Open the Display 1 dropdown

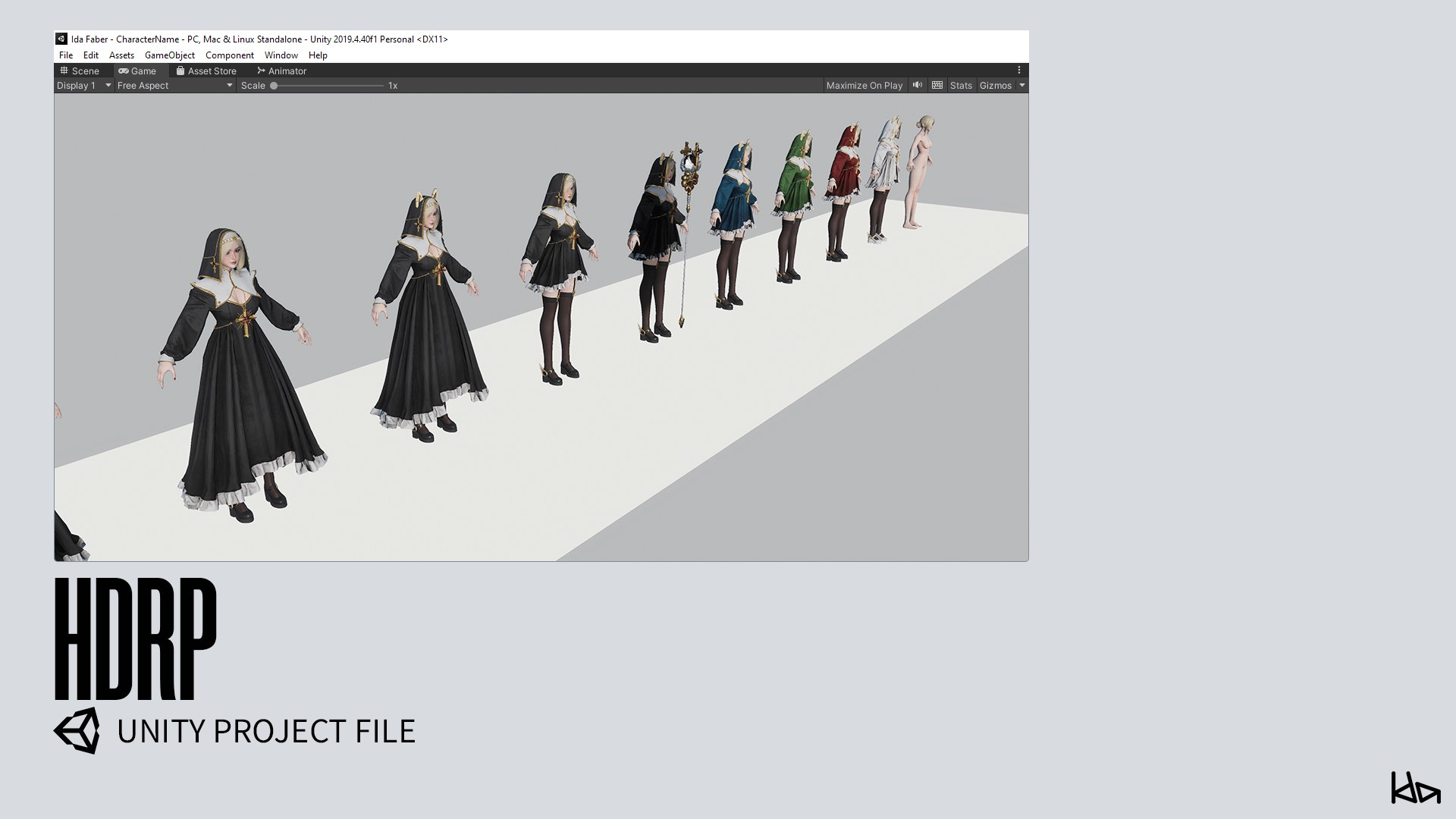[83, 86]
